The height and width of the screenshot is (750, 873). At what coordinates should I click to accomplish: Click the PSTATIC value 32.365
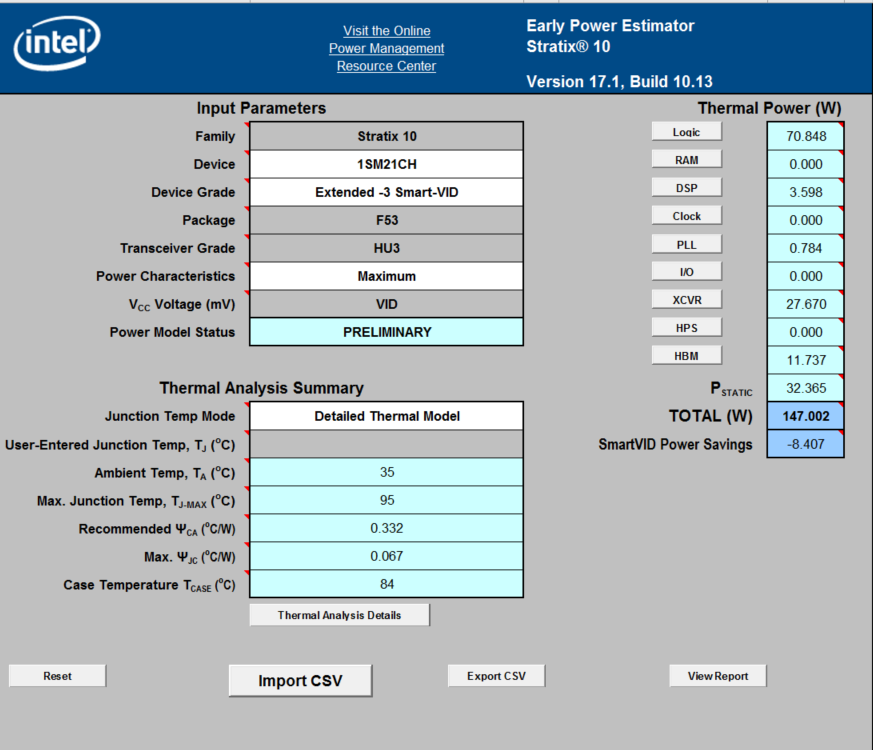[x=806, y=388]
